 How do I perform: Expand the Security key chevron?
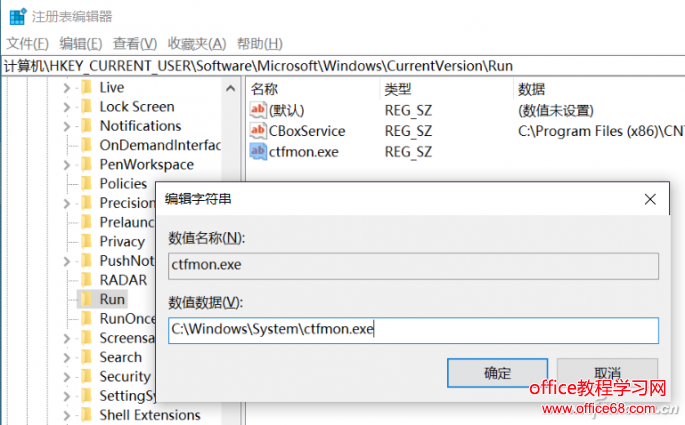(66, 377)
